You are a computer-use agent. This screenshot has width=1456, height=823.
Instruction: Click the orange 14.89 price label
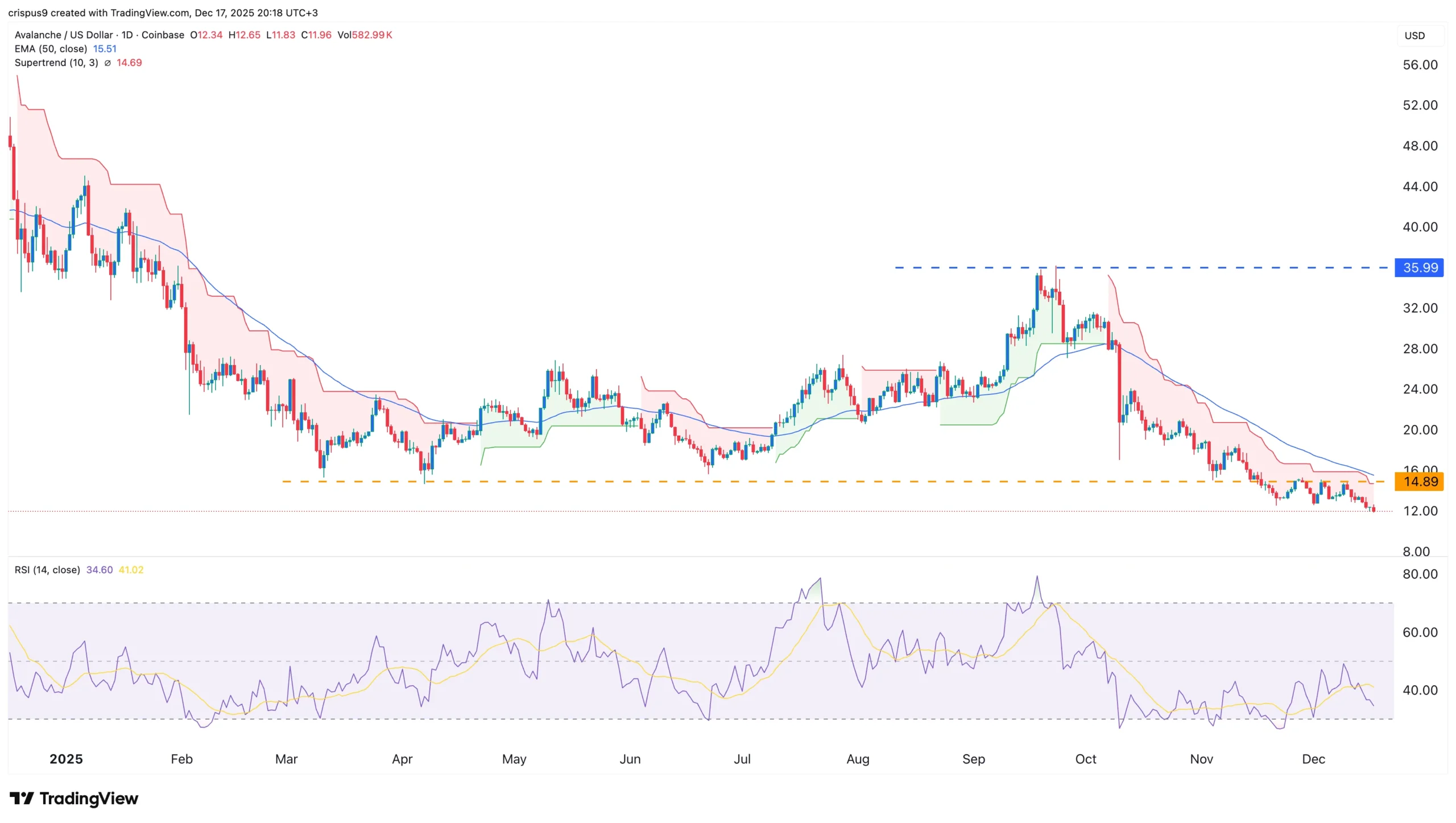1419,482
